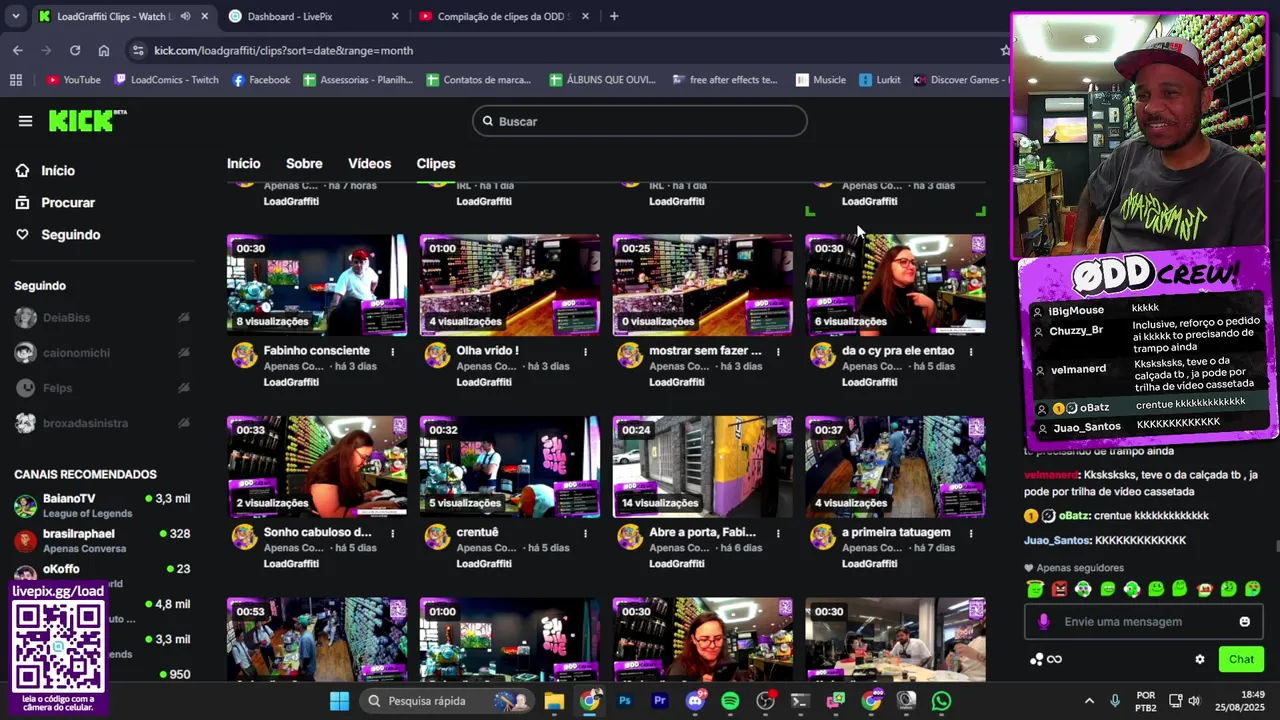
Task: Open options menu for Fabinho consciente clip
Action: tap(392, 351)
